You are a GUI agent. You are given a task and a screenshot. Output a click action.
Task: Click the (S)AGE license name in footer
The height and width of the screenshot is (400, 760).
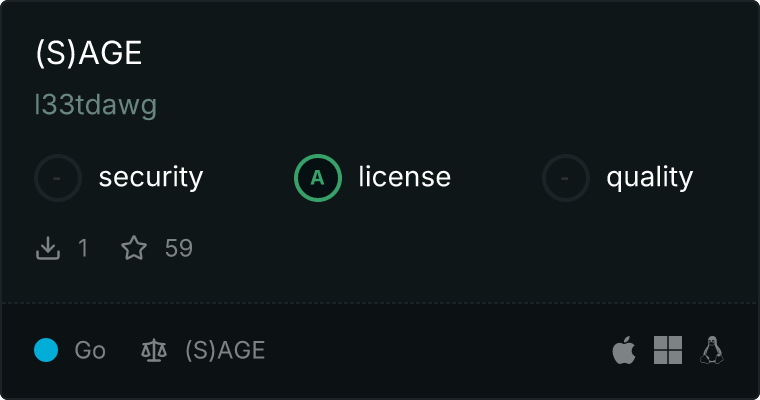(x=225, y=350)
